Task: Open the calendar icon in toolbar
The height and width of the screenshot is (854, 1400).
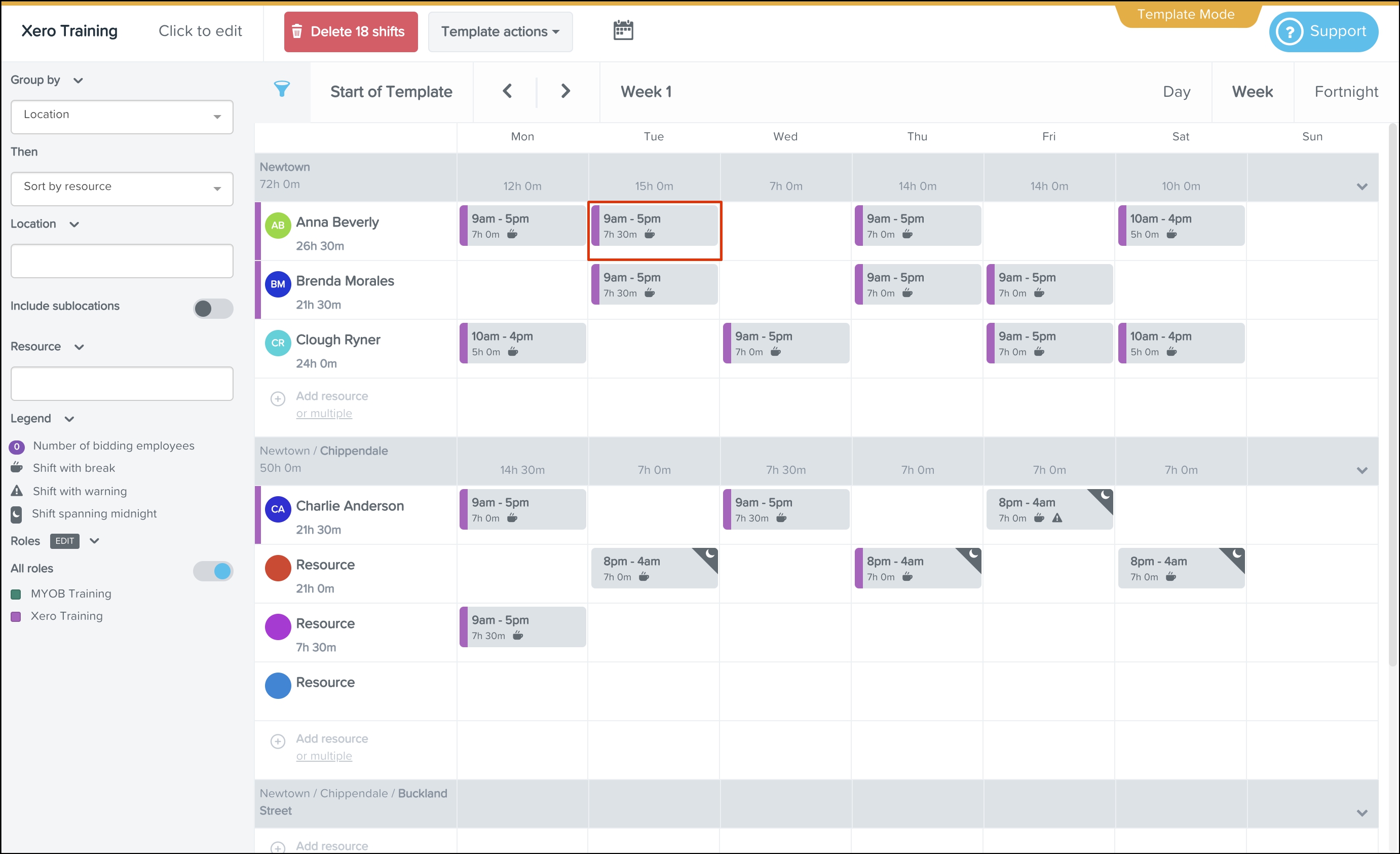Action: [x=623, y=31]
